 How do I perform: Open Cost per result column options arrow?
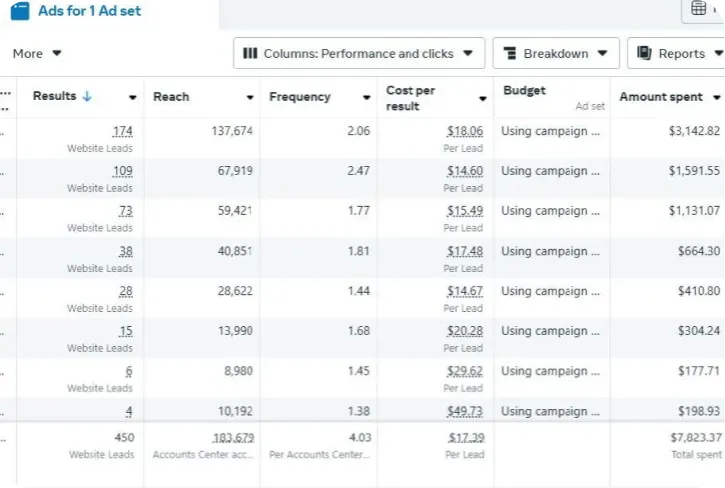click(x=483, y=98)
